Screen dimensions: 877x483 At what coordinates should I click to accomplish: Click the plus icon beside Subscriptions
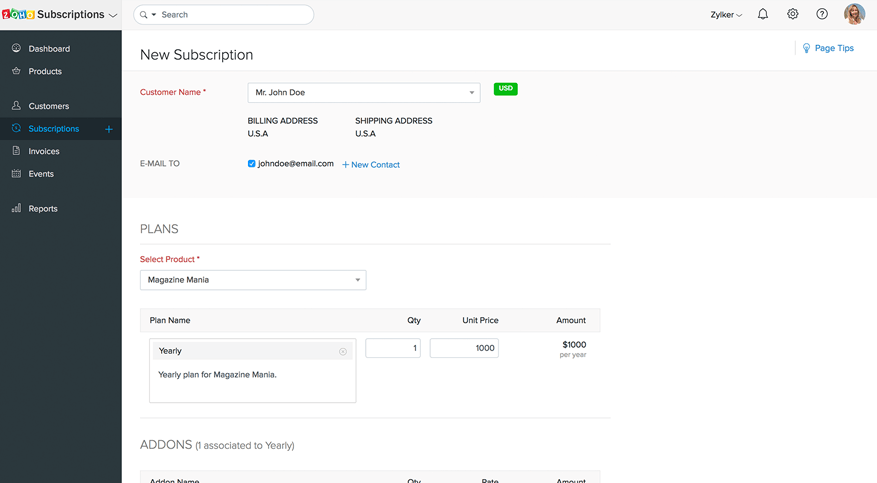click(109, 129)
